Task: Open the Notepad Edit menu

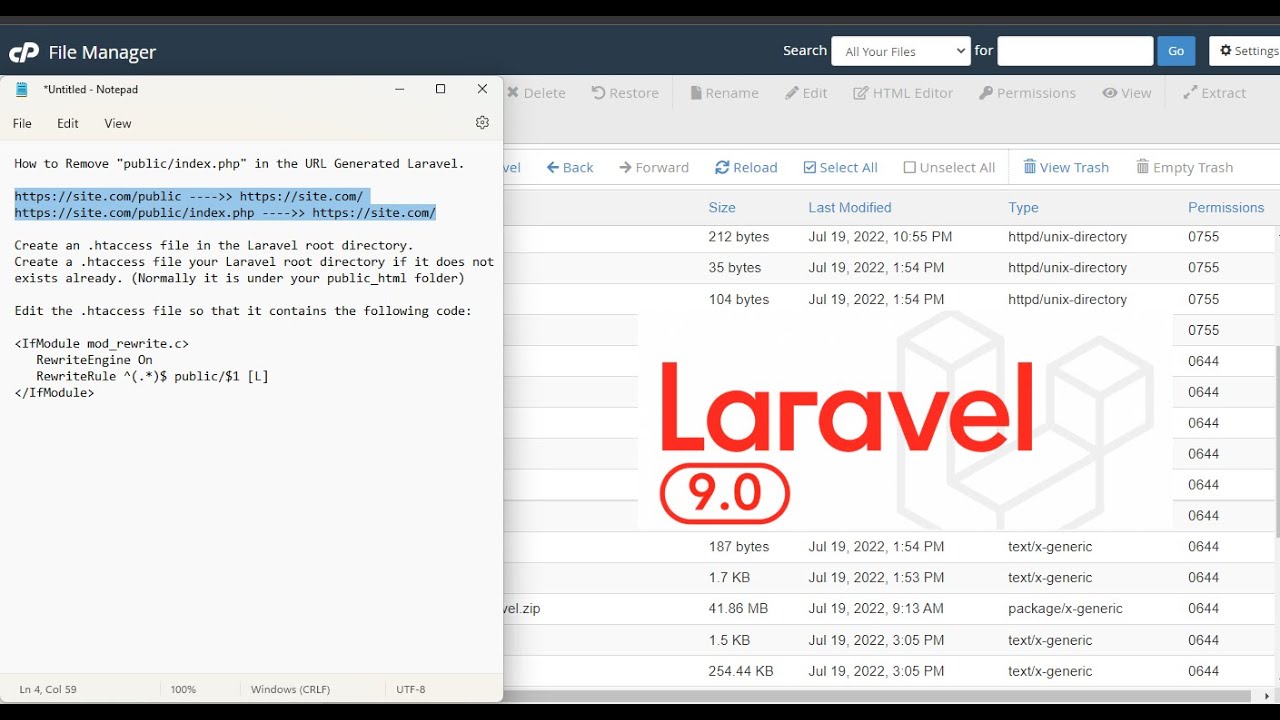Action: point(68,123)
